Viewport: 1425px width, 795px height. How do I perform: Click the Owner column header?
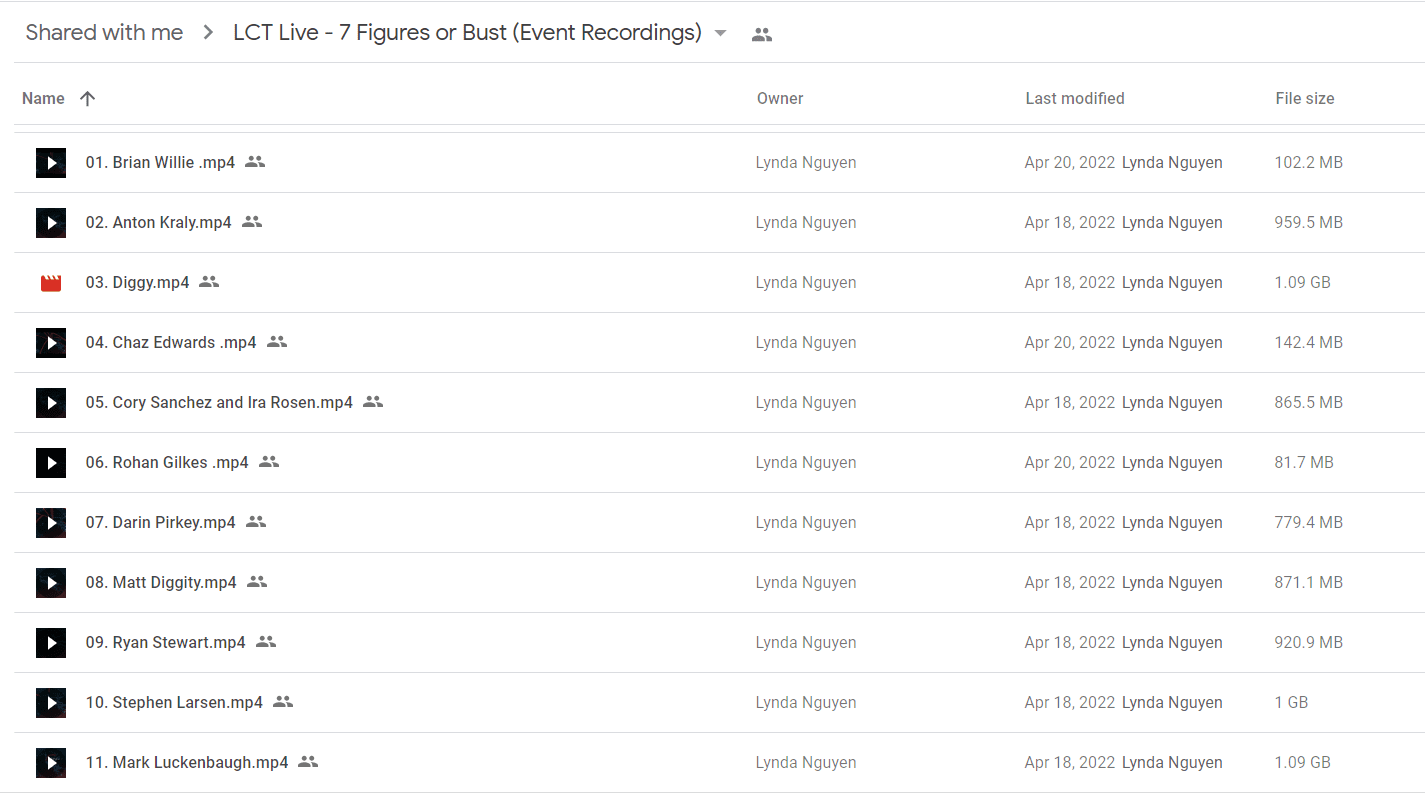[x=780, y=98]
